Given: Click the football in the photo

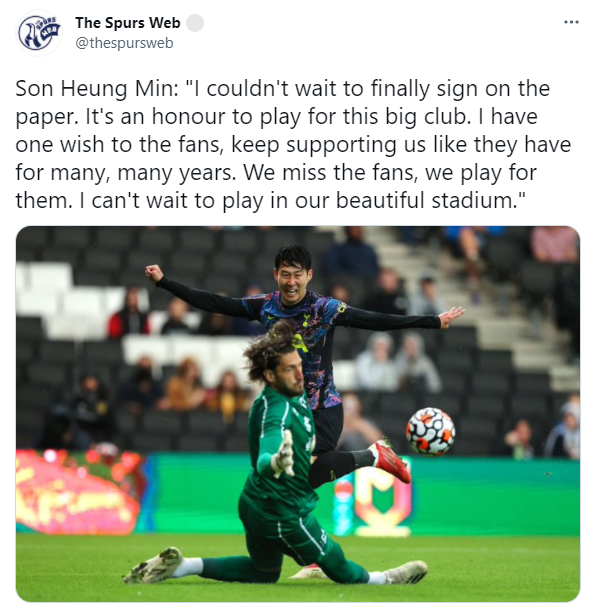Looking at the screenshot, I should (431, 431).
